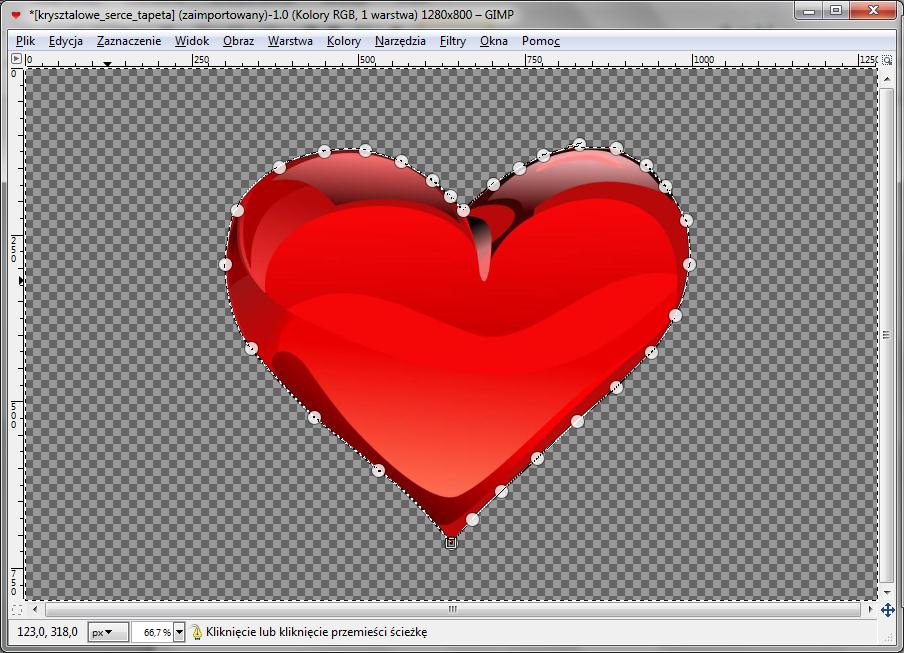Click the GIMP heart icon in title bar
Image resolution: width=904 pixels, height=653 pixels.
pyautogui.click(x=16, y=15)
